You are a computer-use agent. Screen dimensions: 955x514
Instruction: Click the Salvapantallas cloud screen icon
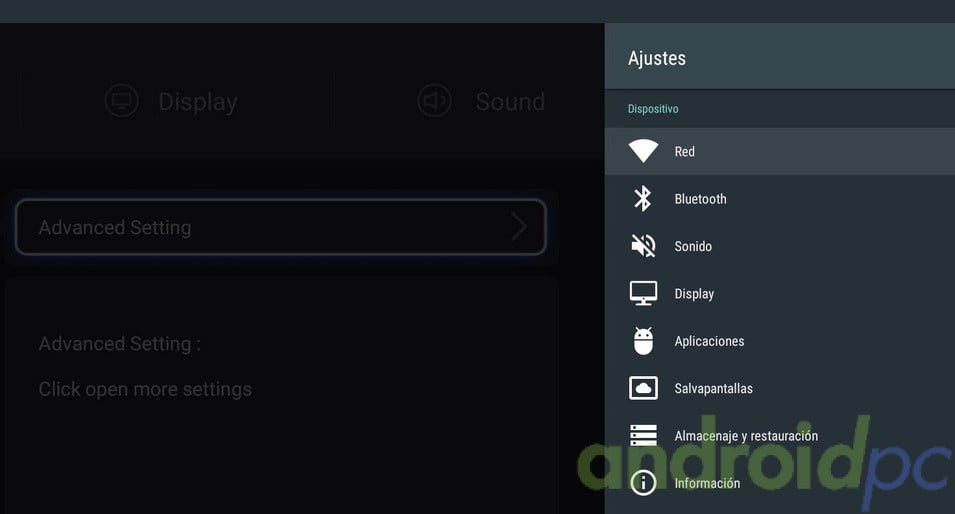643,388
